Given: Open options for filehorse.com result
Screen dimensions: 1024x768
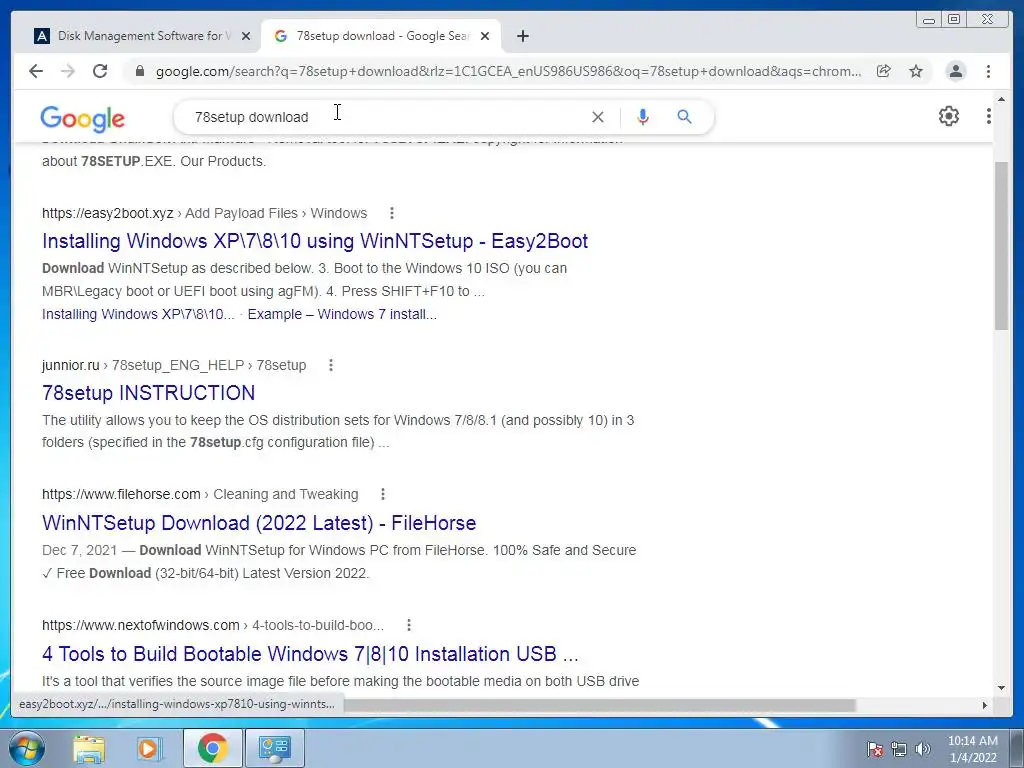Looking at the screenshot, I should pyautogui.click(x=383, y=494).
